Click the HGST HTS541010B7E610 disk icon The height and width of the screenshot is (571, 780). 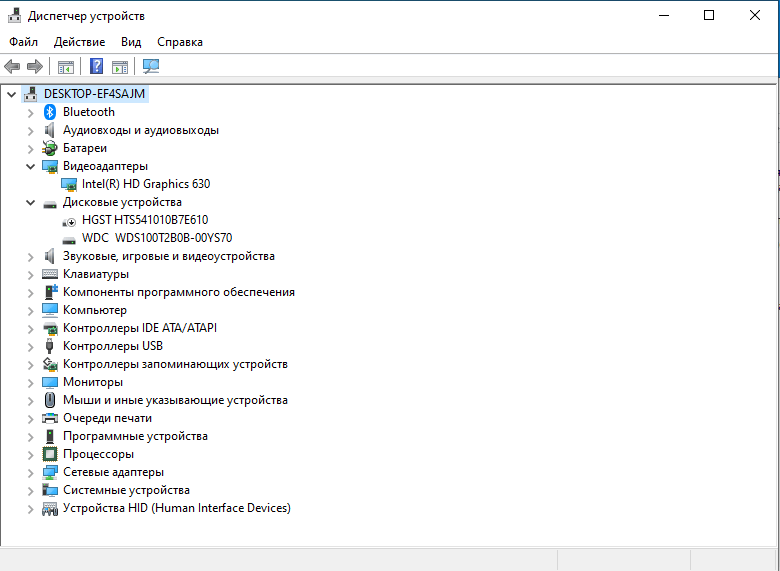pyautogui.click(x=69, y=221)
